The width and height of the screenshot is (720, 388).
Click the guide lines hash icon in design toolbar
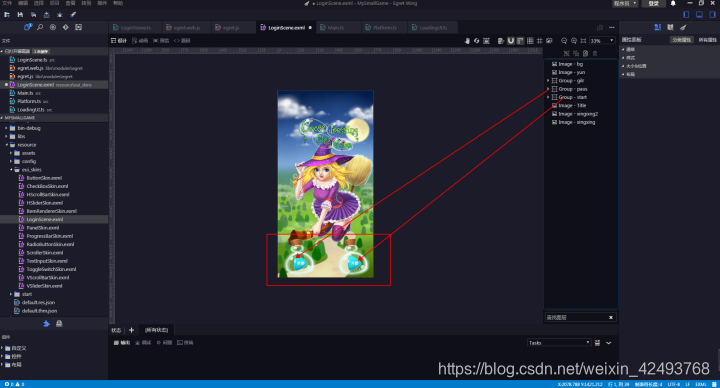click(x=540, y=41)
